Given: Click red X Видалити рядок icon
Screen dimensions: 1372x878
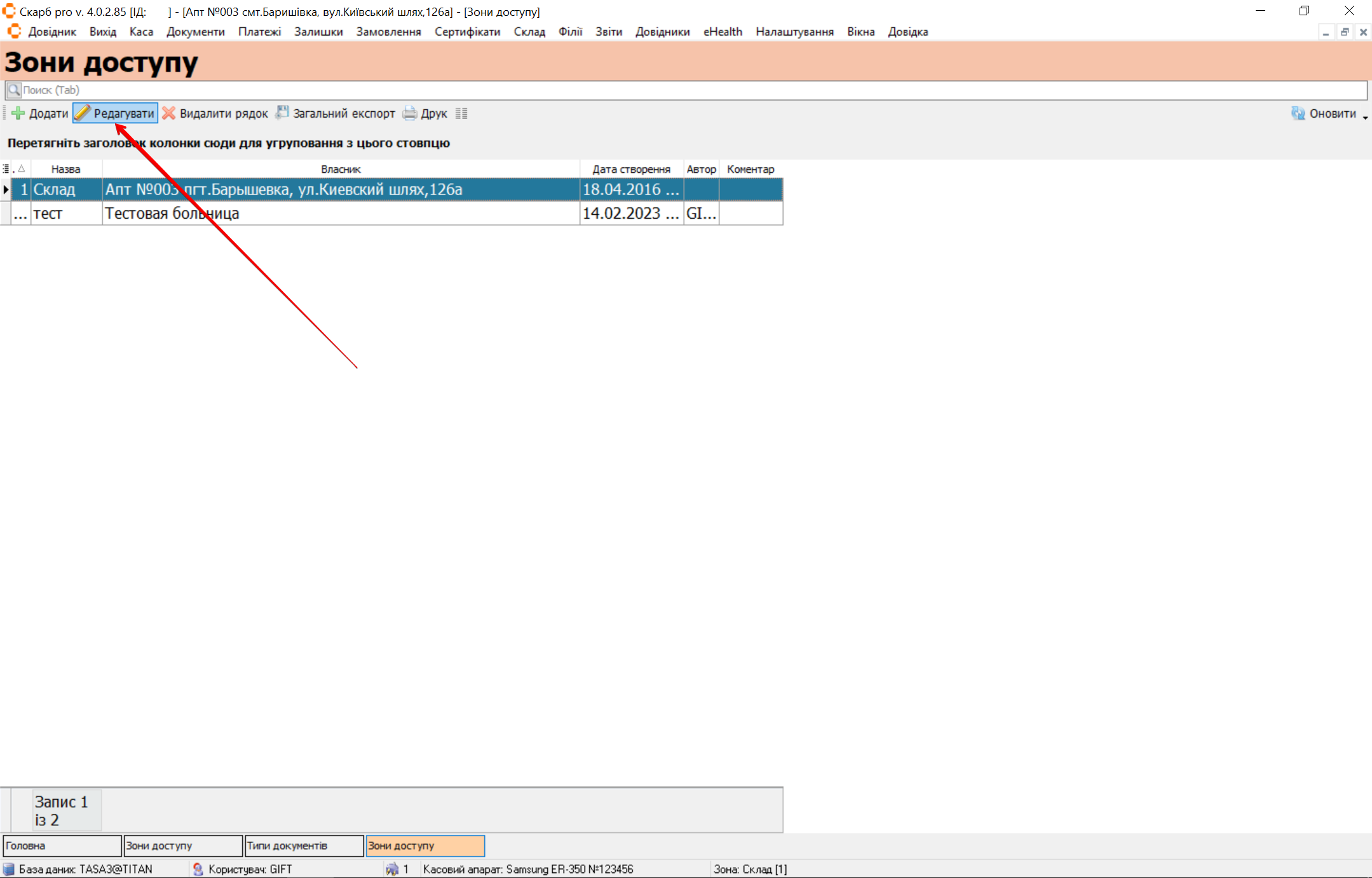Looking at the screenshot, I should [168, 113].
